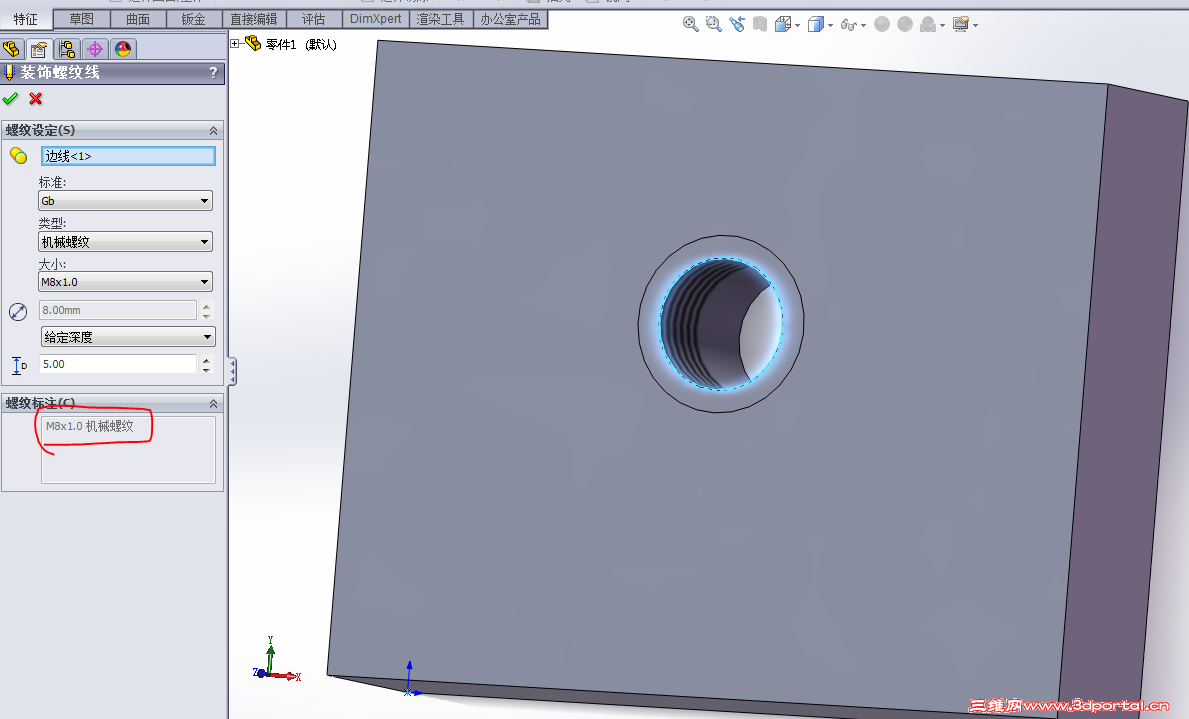Click the 边线<1> selection box
The width and height of the screenshot is (1189, 719).
pos(128,156)
